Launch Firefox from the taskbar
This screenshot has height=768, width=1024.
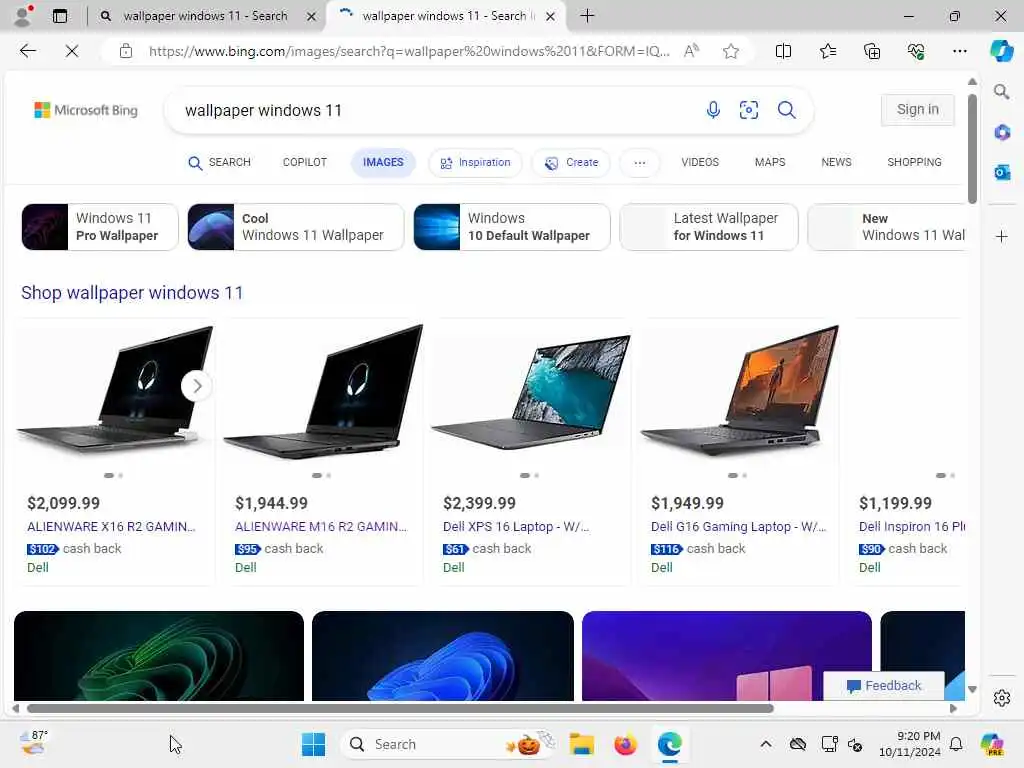pyautogui.click(x=625, y=744)
